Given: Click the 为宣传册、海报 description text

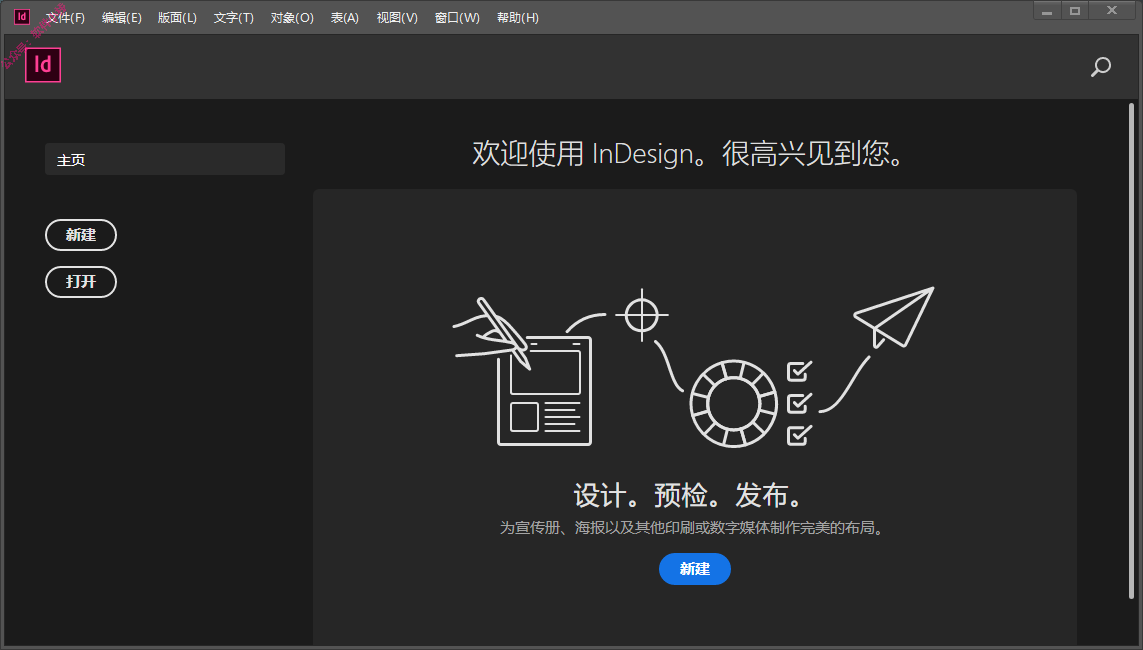Looking at the screenshot, I should 691,528.
